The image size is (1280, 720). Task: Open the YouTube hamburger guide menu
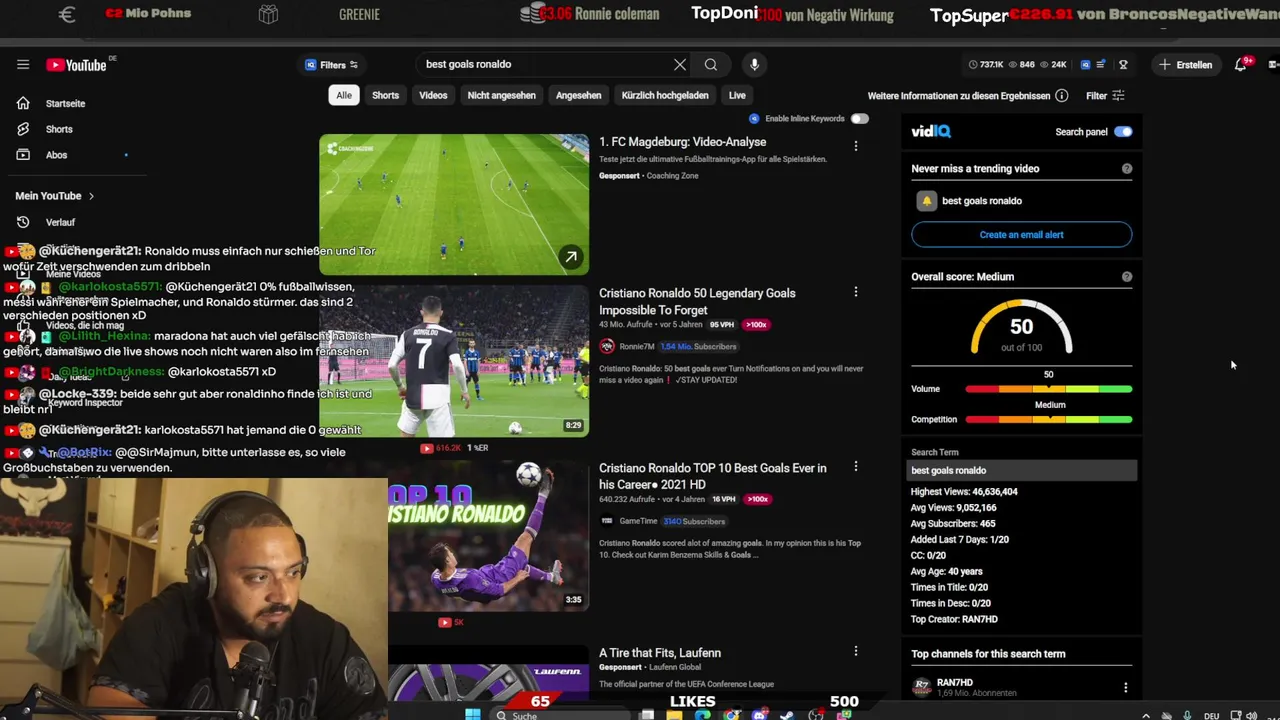point(23,65)
